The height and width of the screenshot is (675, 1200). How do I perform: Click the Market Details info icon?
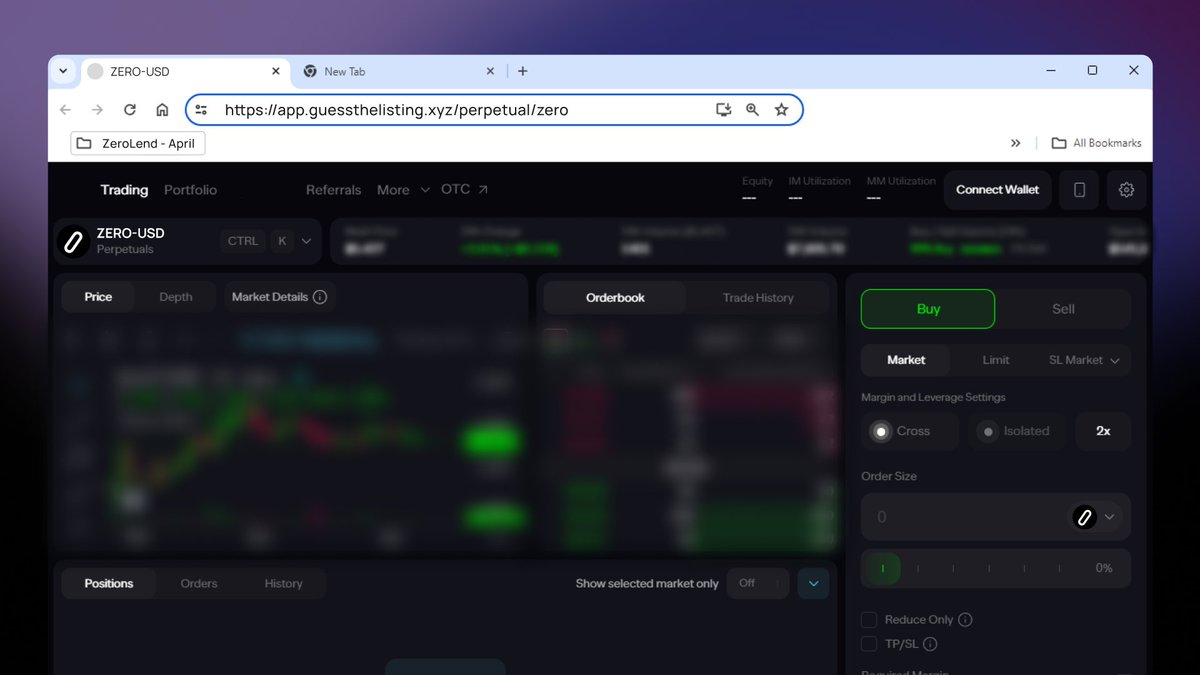318,296
